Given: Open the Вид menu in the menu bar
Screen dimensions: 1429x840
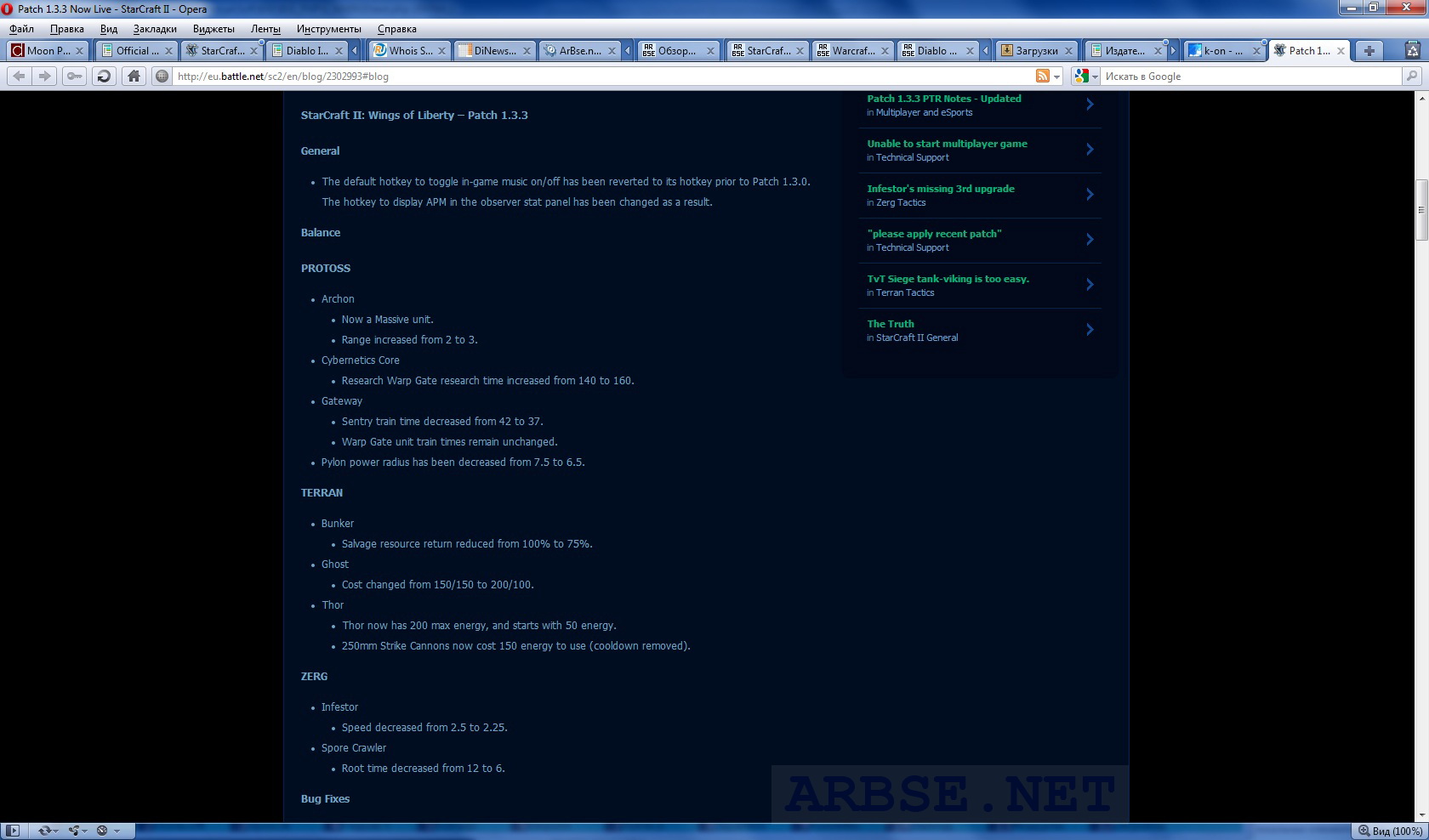Looking at the screenshot, I should click(x=109, y=29).
